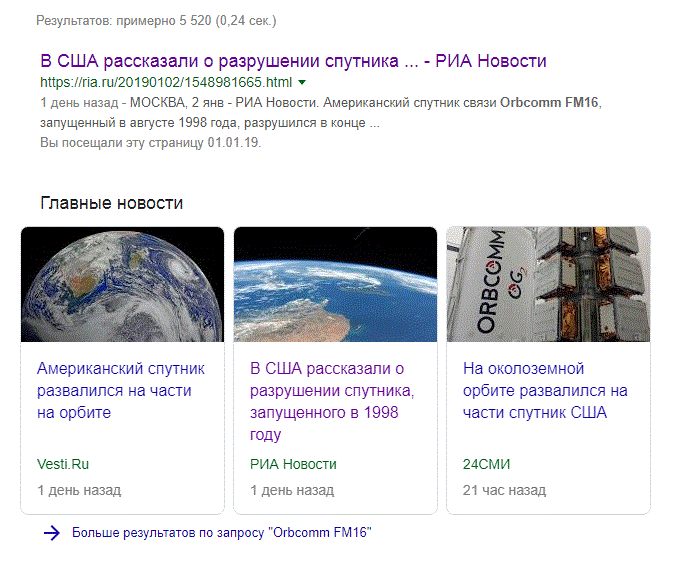Image resolution: width=693 pixels, height=565 pixels.
Task: Expand the green arrow next to ria.ru URL
Action: (302, 82)
